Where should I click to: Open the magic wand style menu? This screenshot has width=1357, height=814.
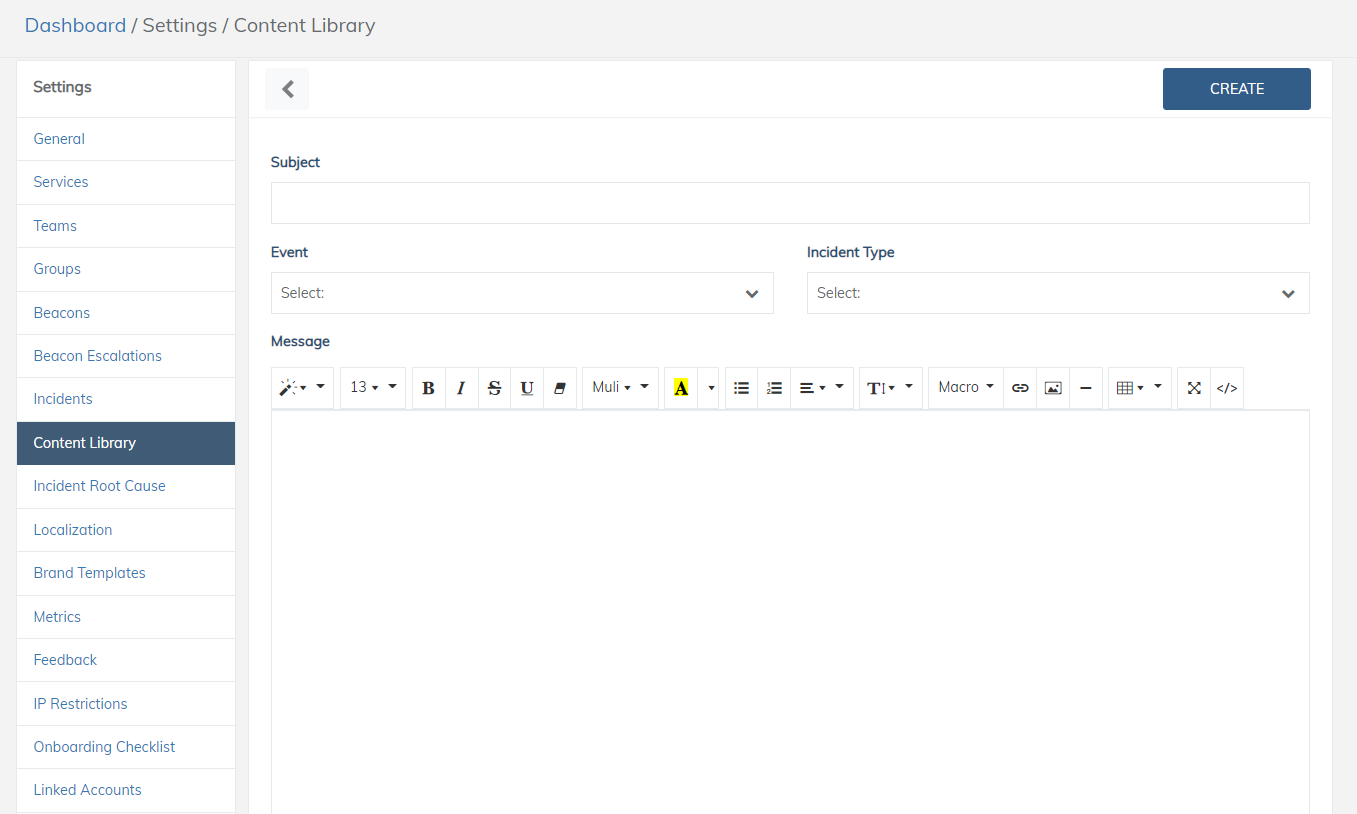[x=302, y=388]
